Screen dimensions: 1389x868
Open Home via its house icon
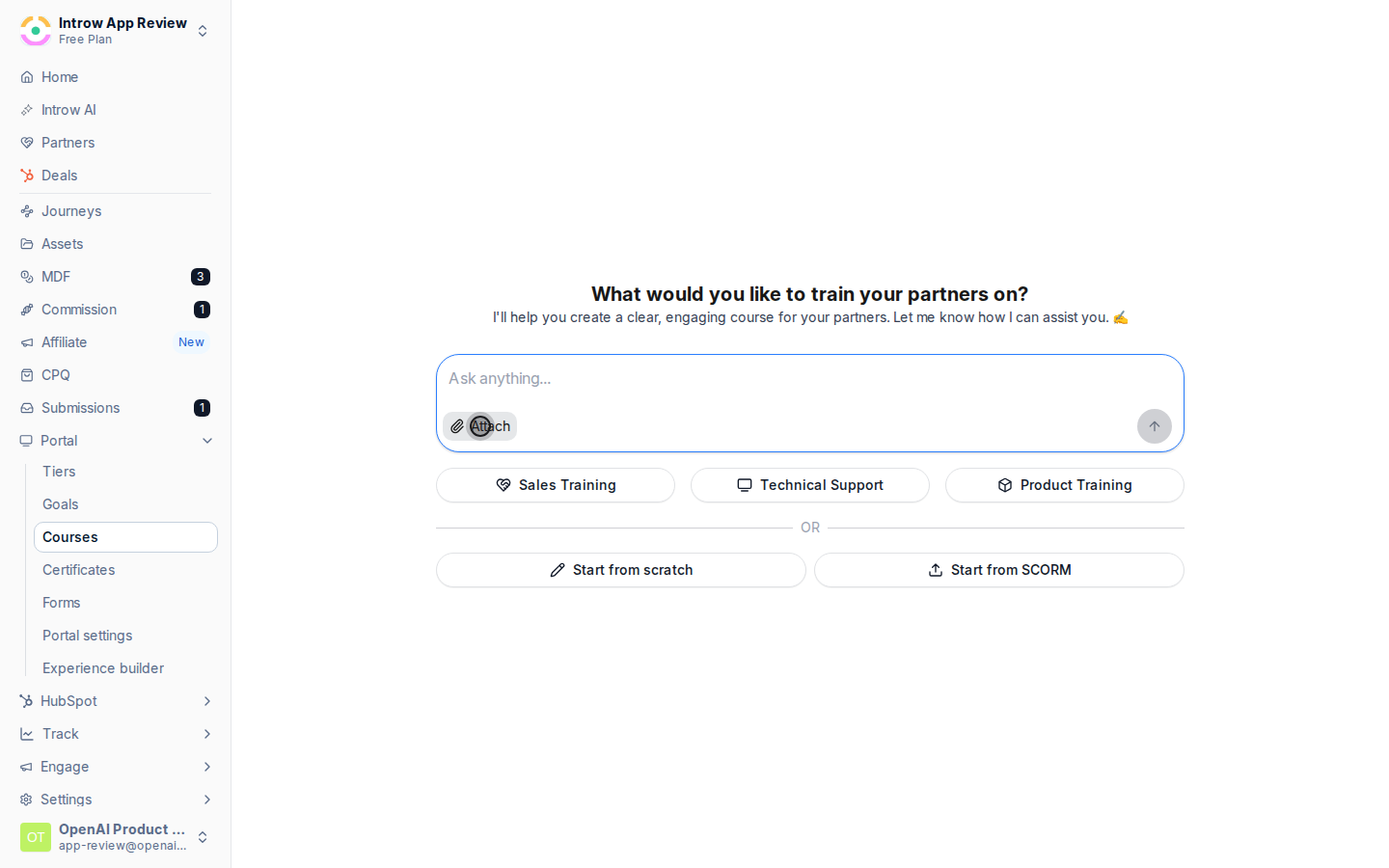coord(27,77)
